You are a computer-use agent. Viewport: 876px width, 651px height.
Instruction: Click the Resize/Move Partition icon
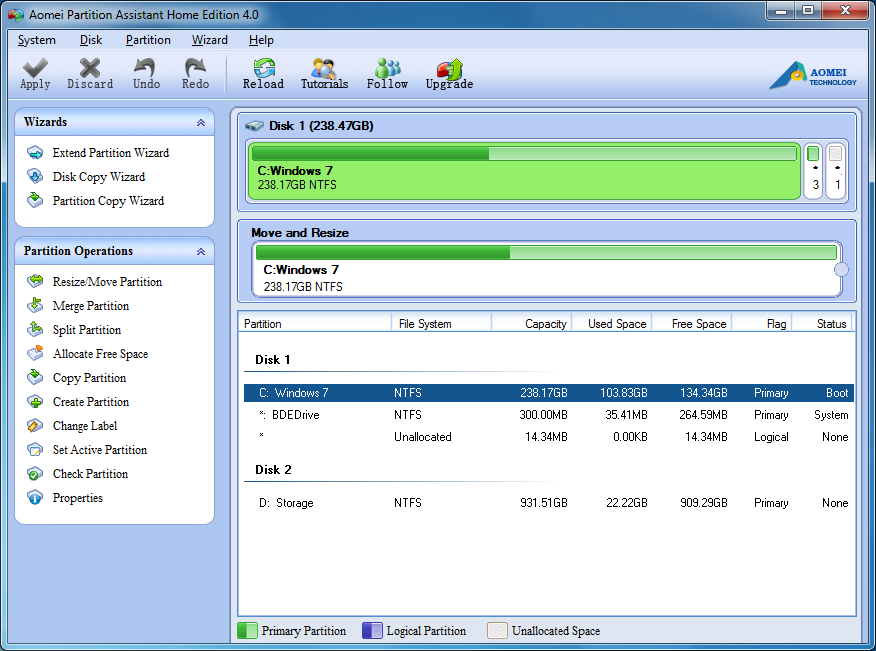[x=35, y=281]
